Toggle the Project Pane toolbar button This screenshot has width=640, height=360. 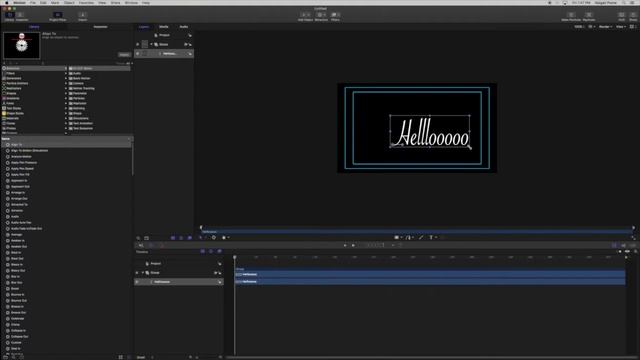[58, 15]
